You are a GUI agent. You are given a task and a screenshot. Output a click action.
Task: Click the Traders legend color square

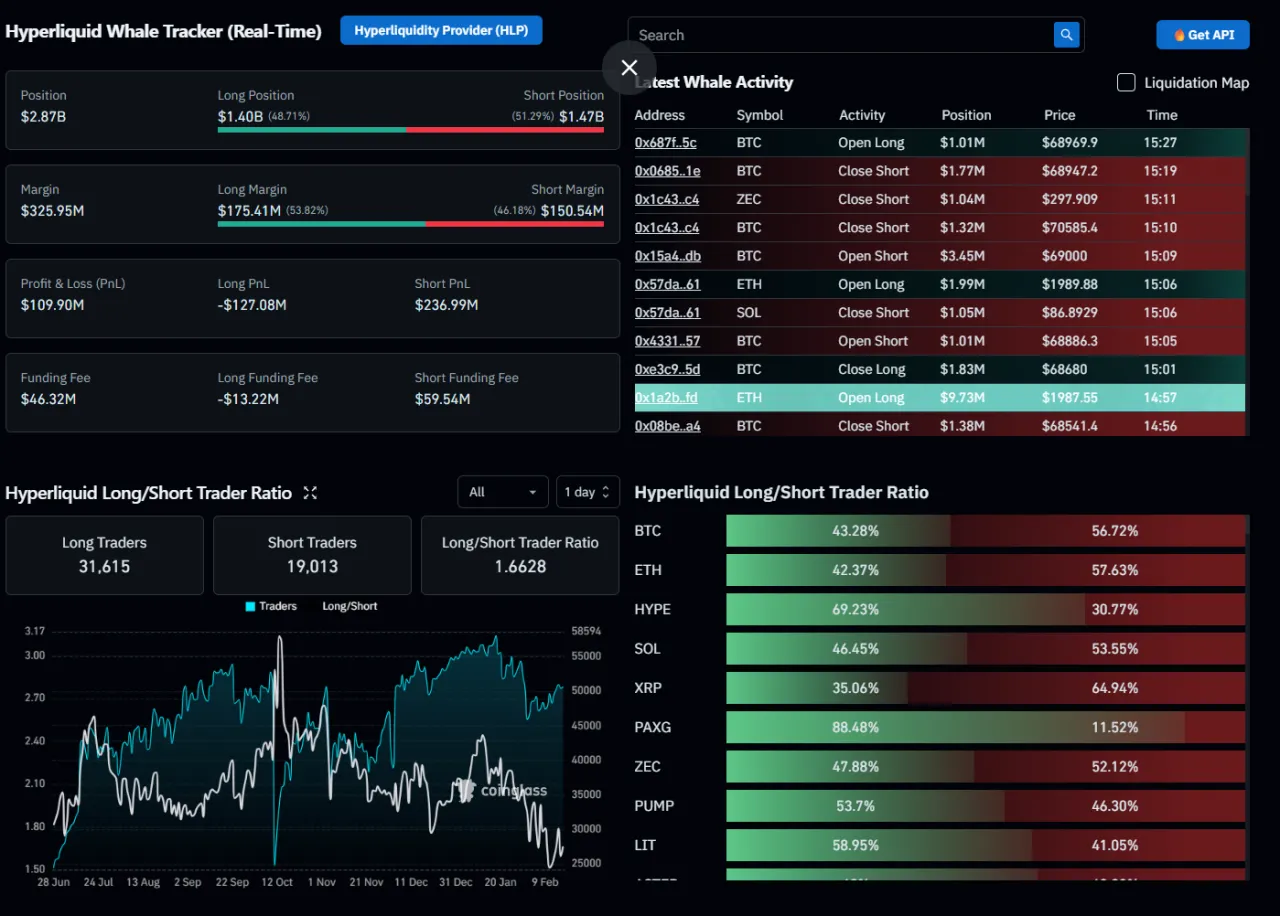click(250, 606)
